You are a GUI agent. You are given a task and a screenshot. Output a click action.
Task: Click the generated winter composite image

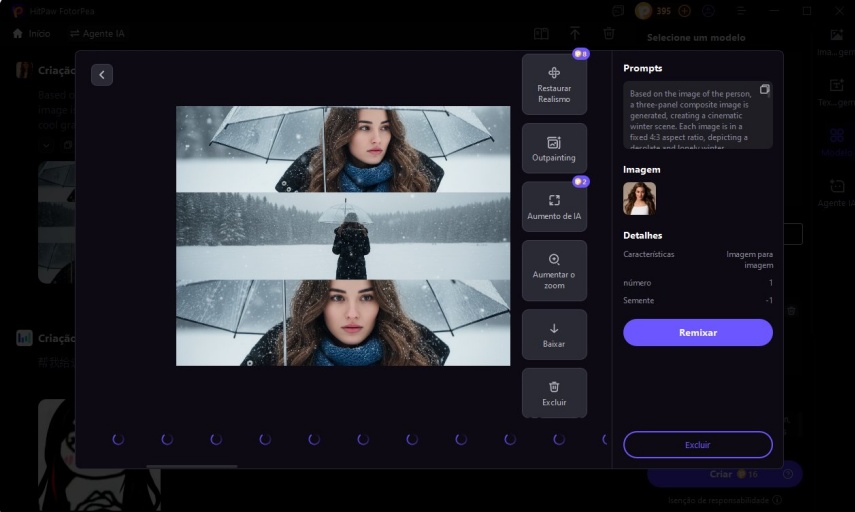pos(343,236)
